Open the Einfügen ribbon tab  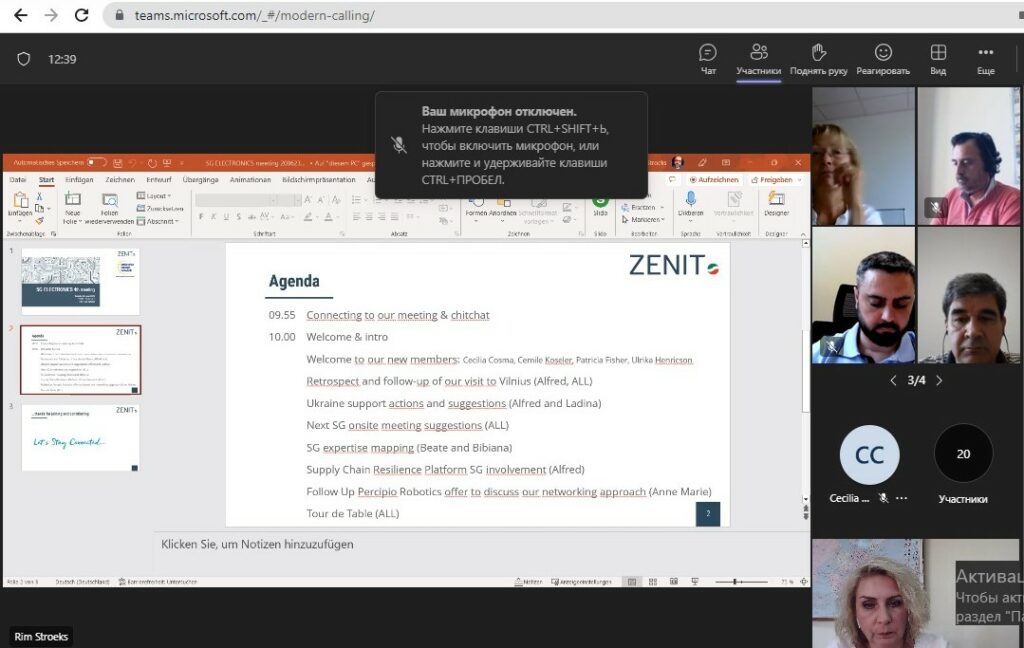pyautogui.click(x=79, y=180)
